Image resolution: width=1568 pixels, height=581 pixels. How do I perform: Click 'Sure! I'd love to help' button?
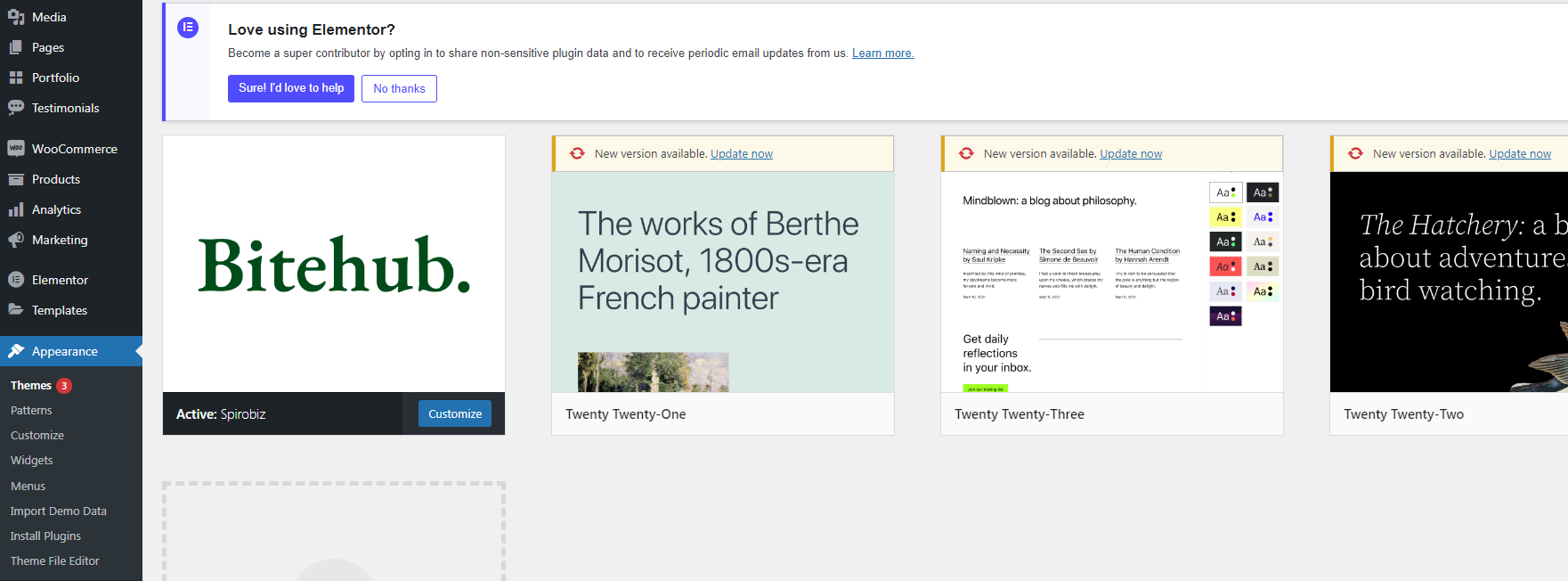click(291, 88)
